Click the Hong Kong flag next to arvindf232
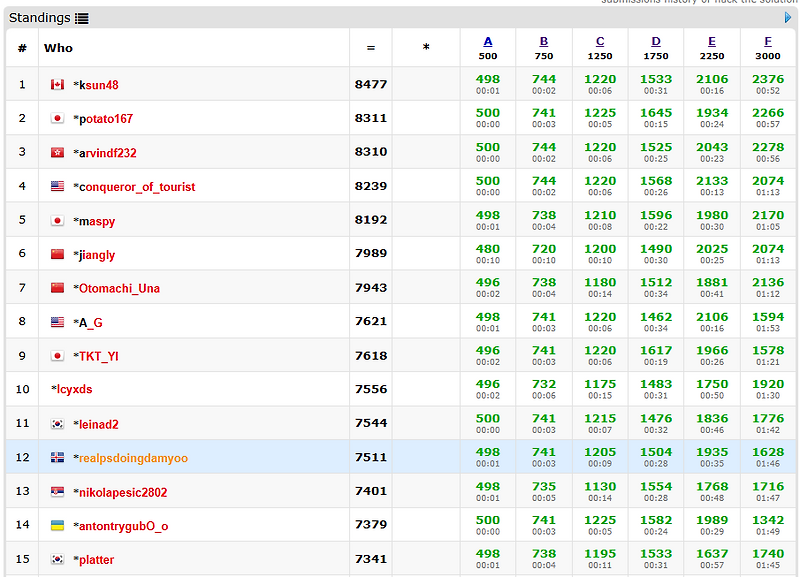800x577 pixels. (x=57, y=153)
